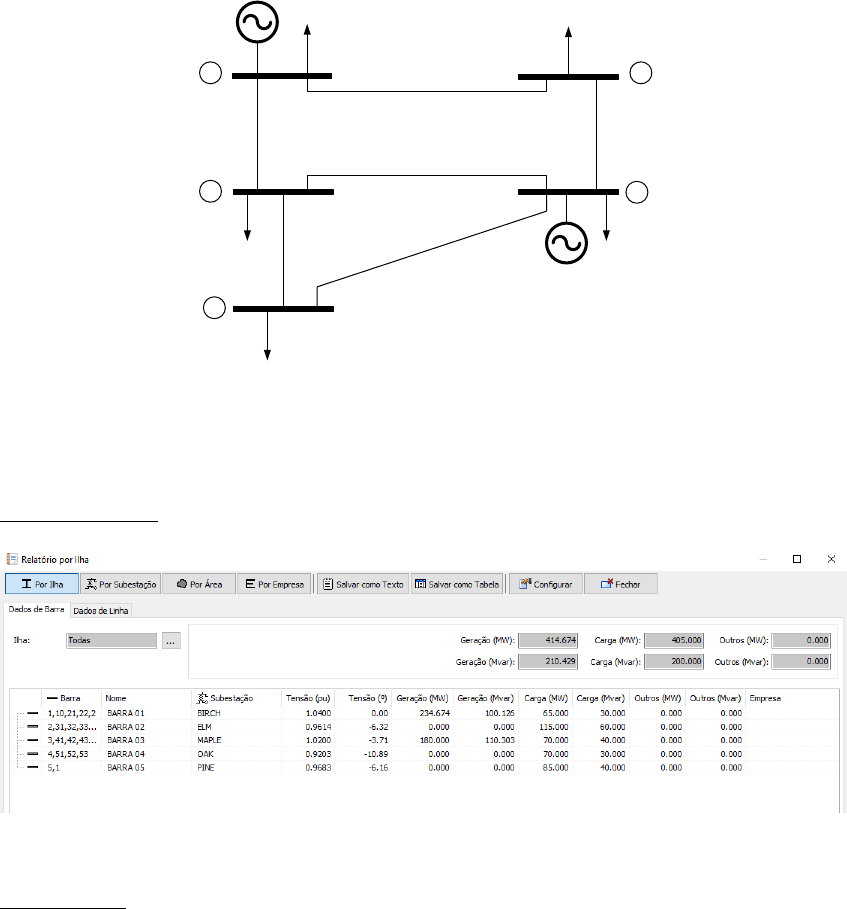The image size is (847, 909).
Task: Click the Ilha field showing Todas
Action: click(x=110, y=641)
